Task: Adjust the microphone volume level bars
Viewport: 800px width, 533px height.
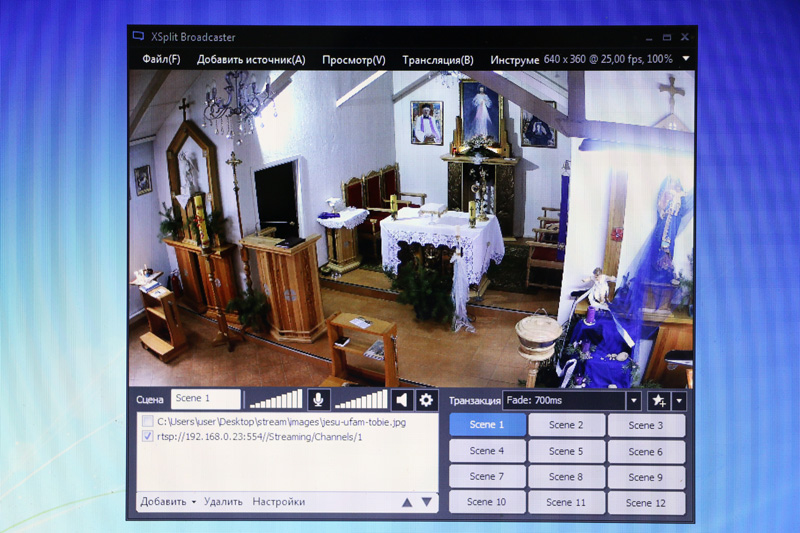Action: click(x=275, y=400)
